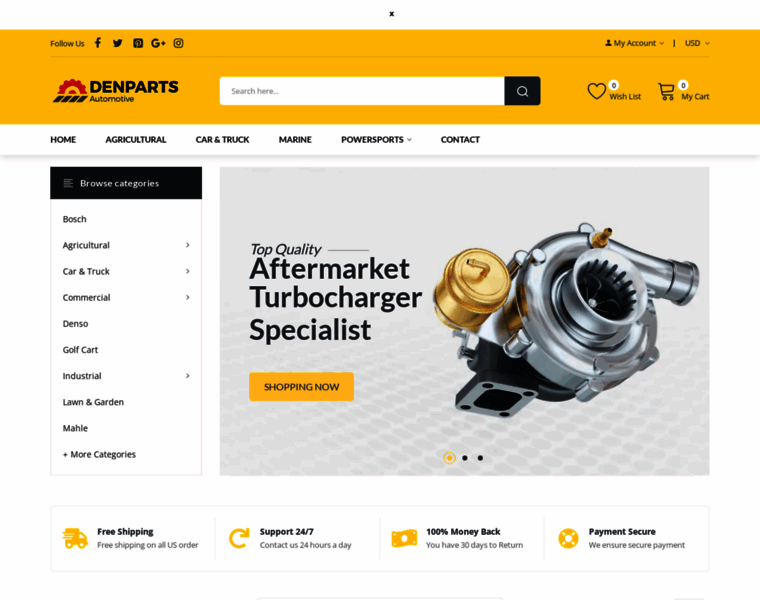
Task: Click the Payment Secure heading
Action: click(622, 532)
